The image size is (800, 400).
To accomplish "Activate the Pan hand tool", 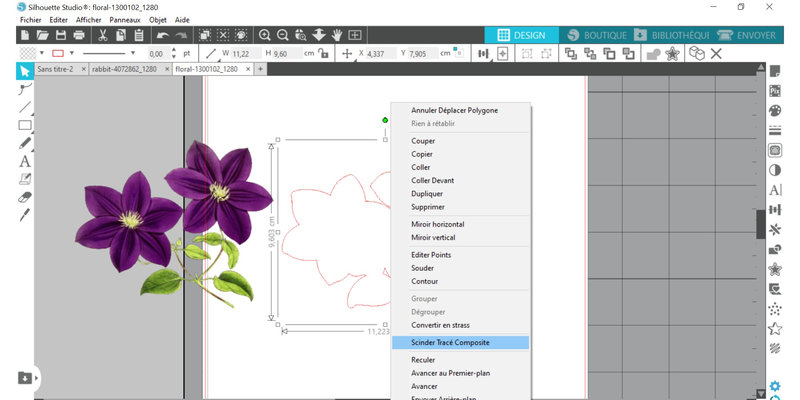I will [335, 35].
